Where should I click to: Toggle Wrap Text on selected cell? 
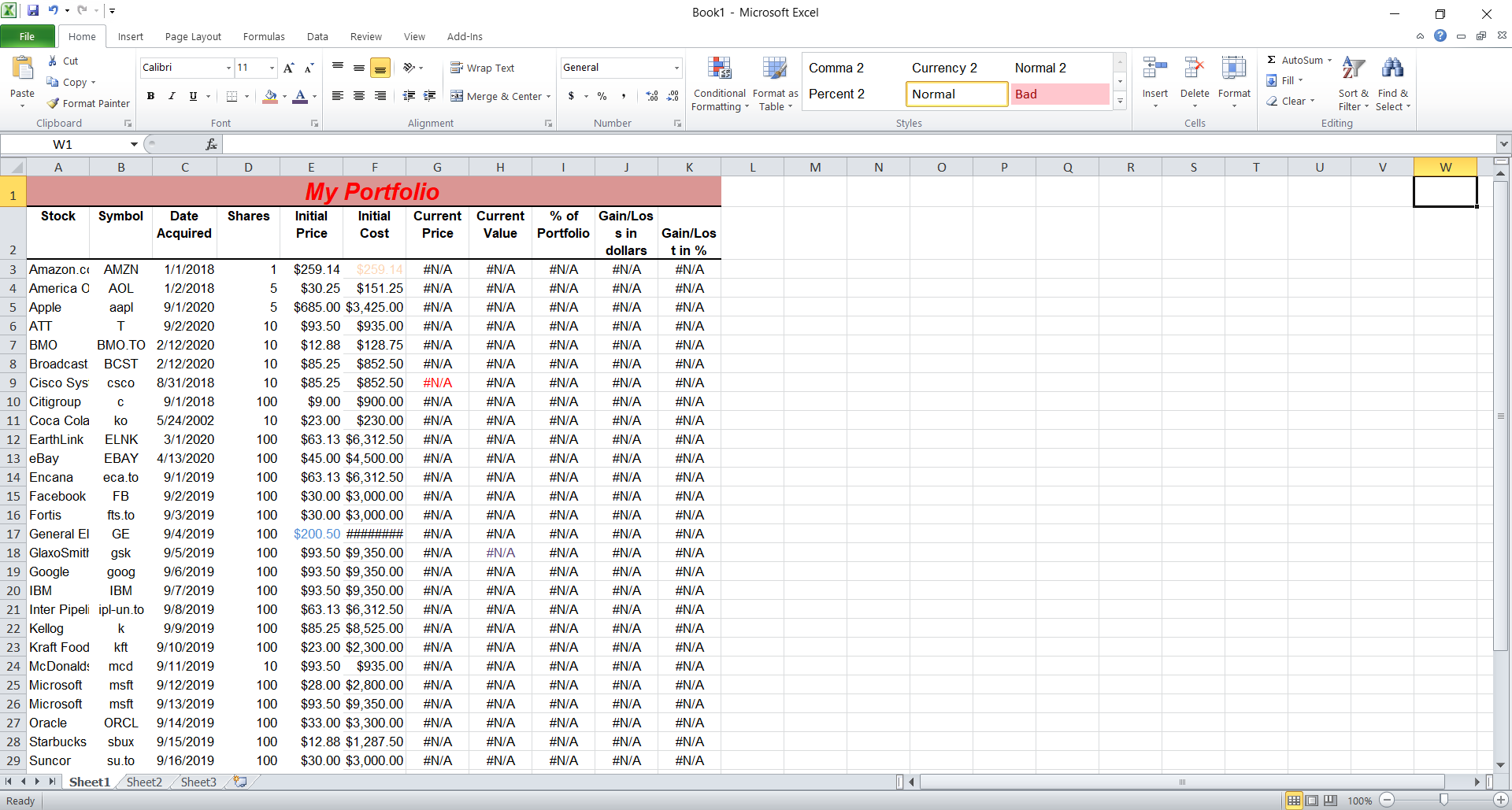pos(483,68)
